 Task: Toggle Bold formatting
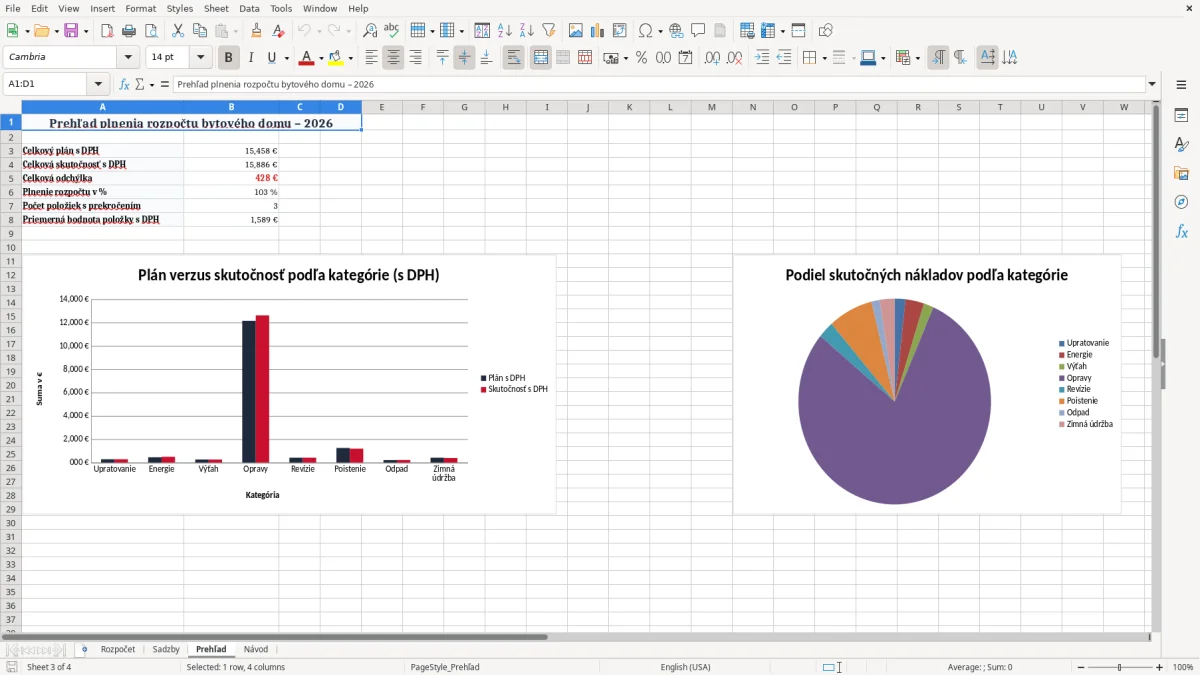pos(229,57)
